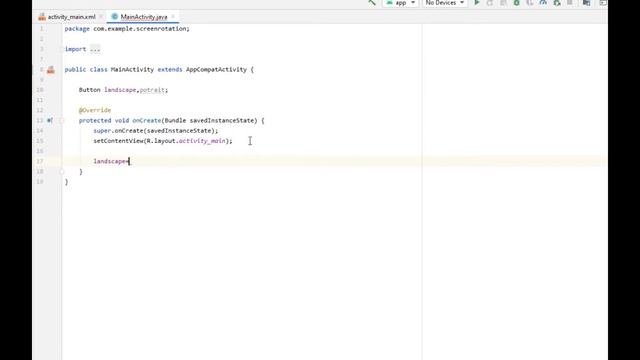The height and width of the screenshot is (360, 640).
Task: Click the savedInstanceState parameter in onCreate signature
Action: (222, 120)
